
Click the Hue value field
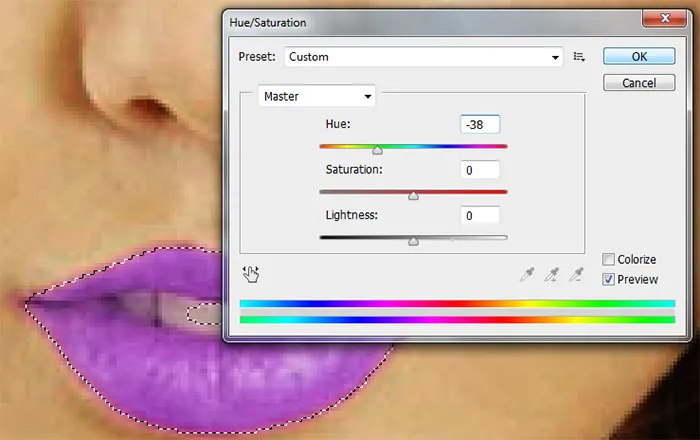coord(480,125)
